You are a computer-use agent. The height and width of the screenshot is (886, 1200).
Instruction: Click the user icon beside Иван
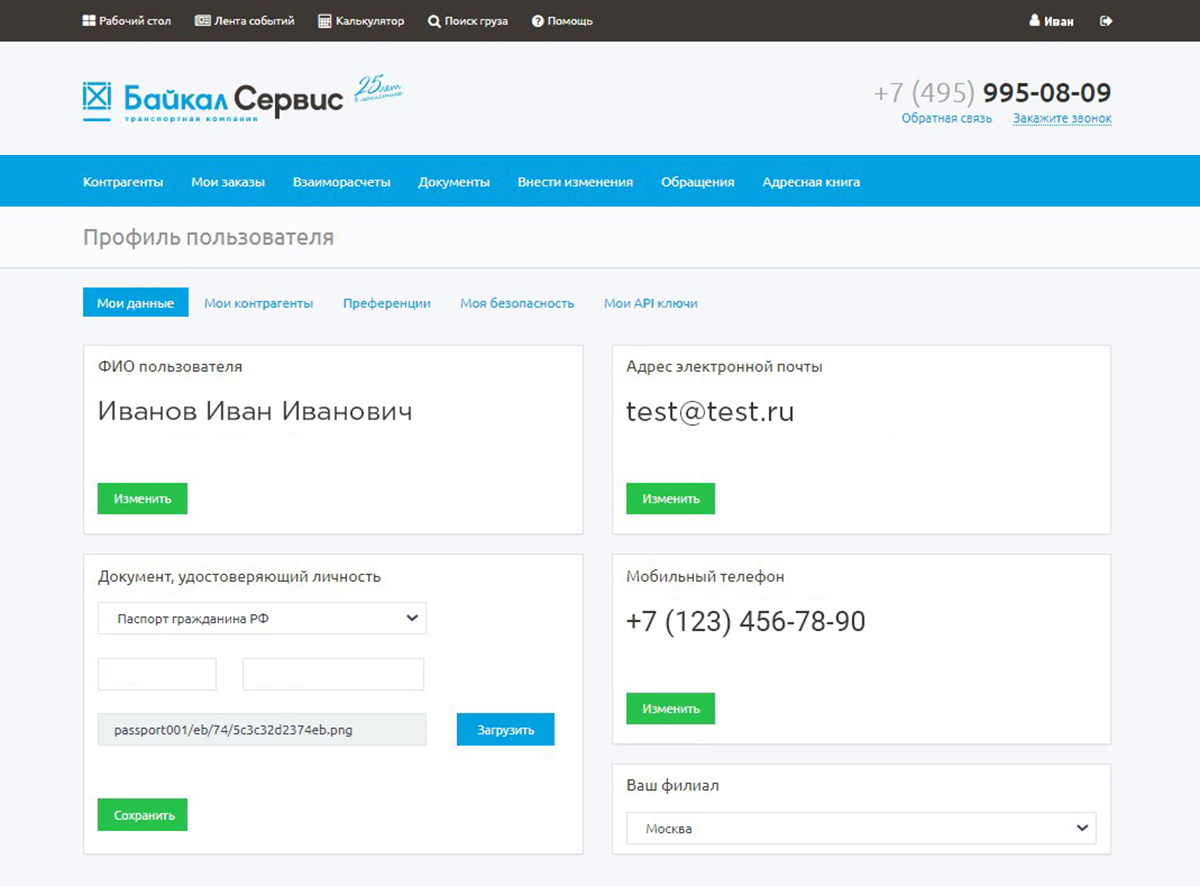point(1034,21)
